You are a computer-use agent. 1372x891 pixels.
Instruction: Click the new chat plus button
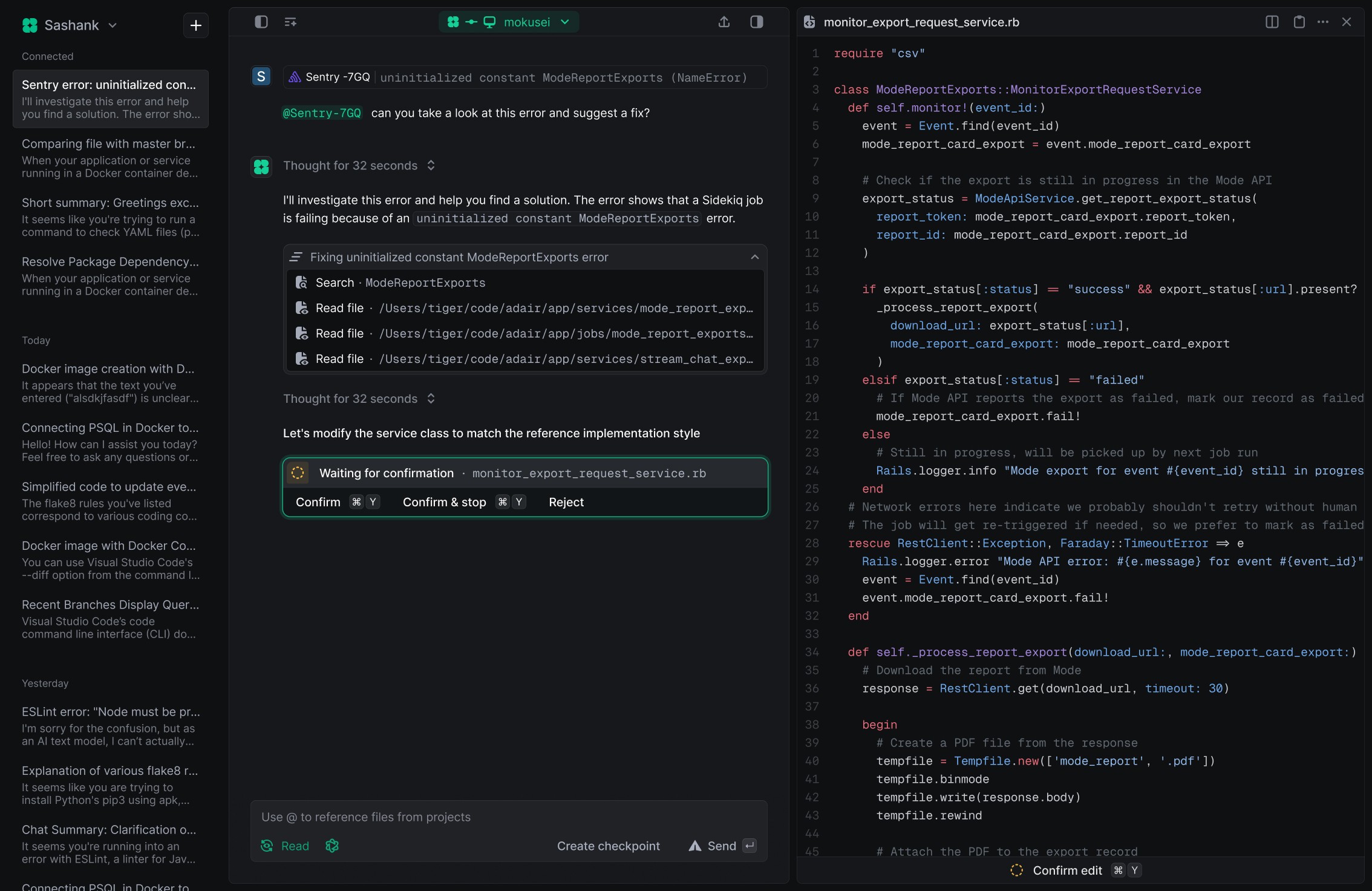(x=195, y=25)
